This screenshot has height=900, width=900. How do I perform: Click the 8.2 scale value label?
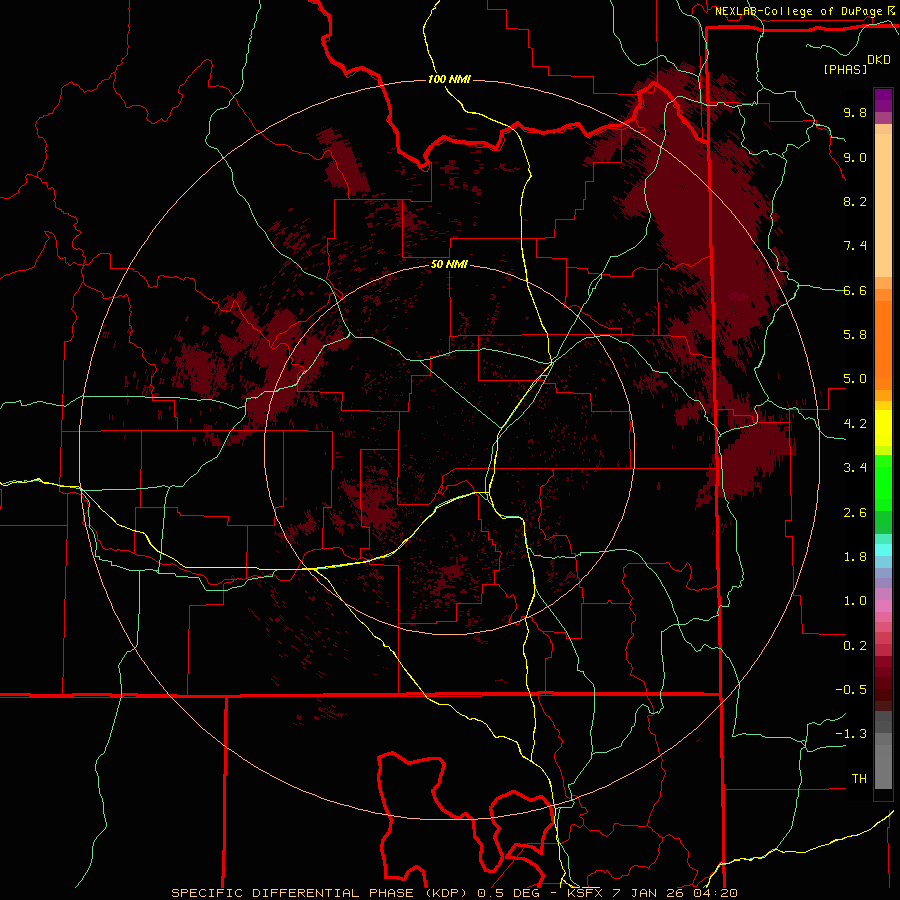tap(855, 201)
